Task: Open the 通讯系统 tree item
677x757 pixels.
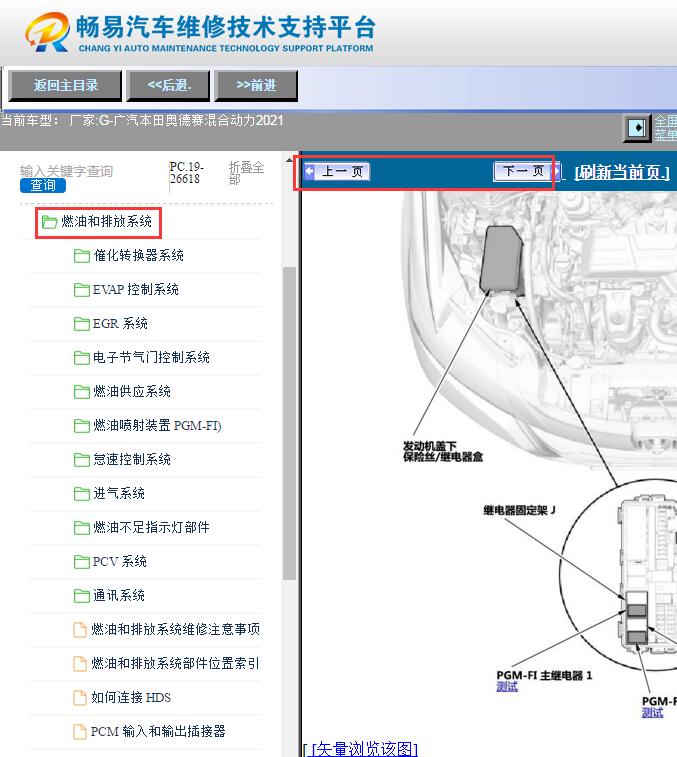Action: (x=119, y=596)
